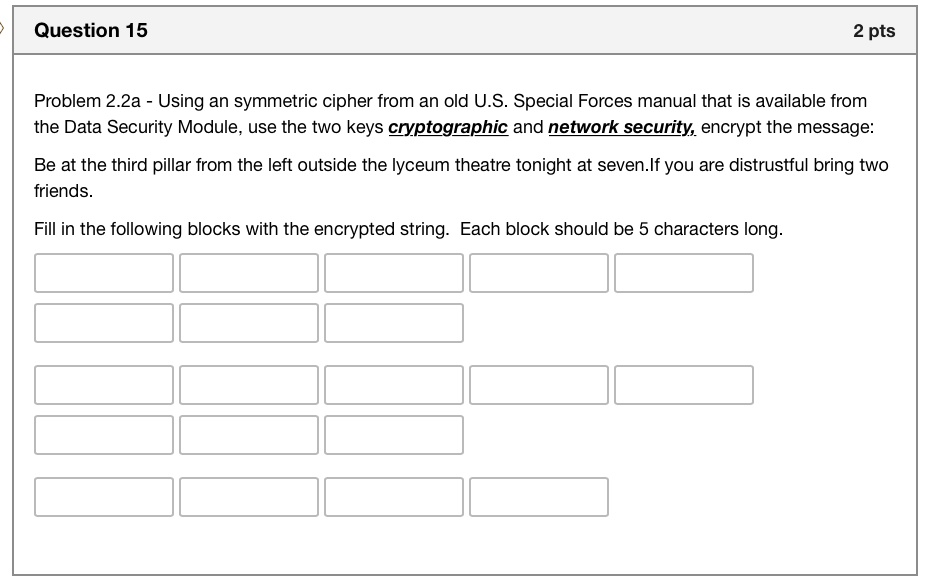This screenshot has height=576, width=936.
Task: Click the first input block in the second row
Action: 104,323
